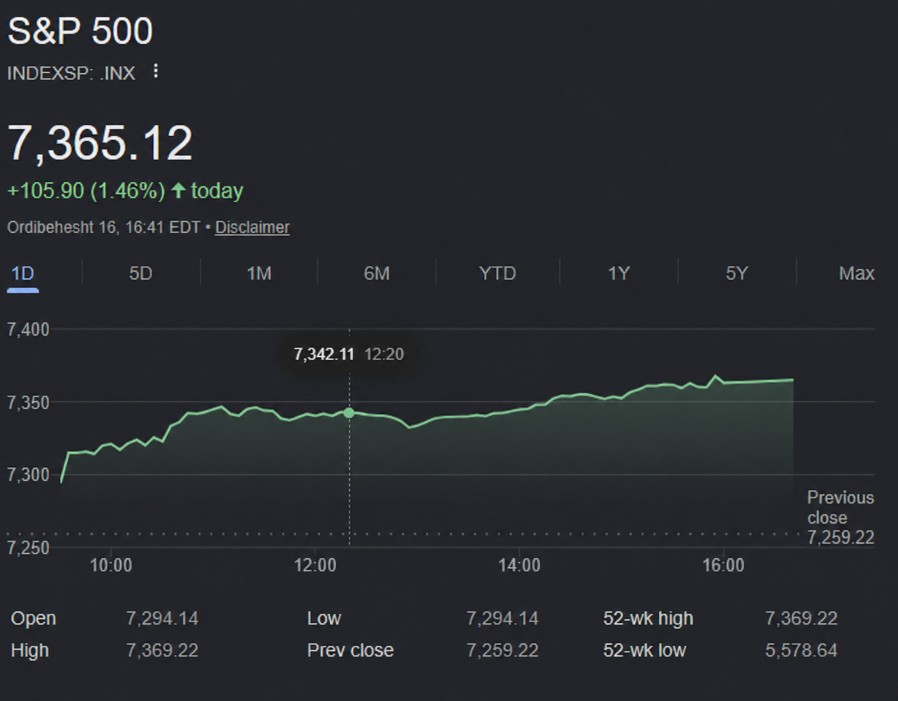The image size is (898, 701).
Task: Click the Low value 7,294.14
Action: [x=502, y=619]
